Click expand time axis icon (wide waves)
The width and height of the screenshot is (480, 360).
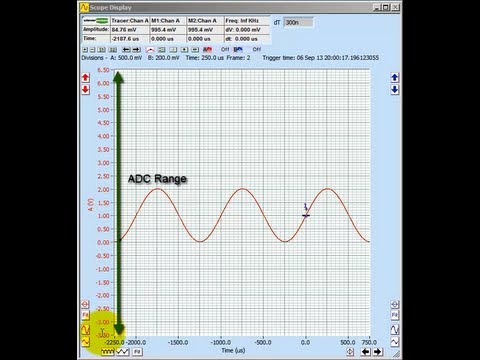123,351
